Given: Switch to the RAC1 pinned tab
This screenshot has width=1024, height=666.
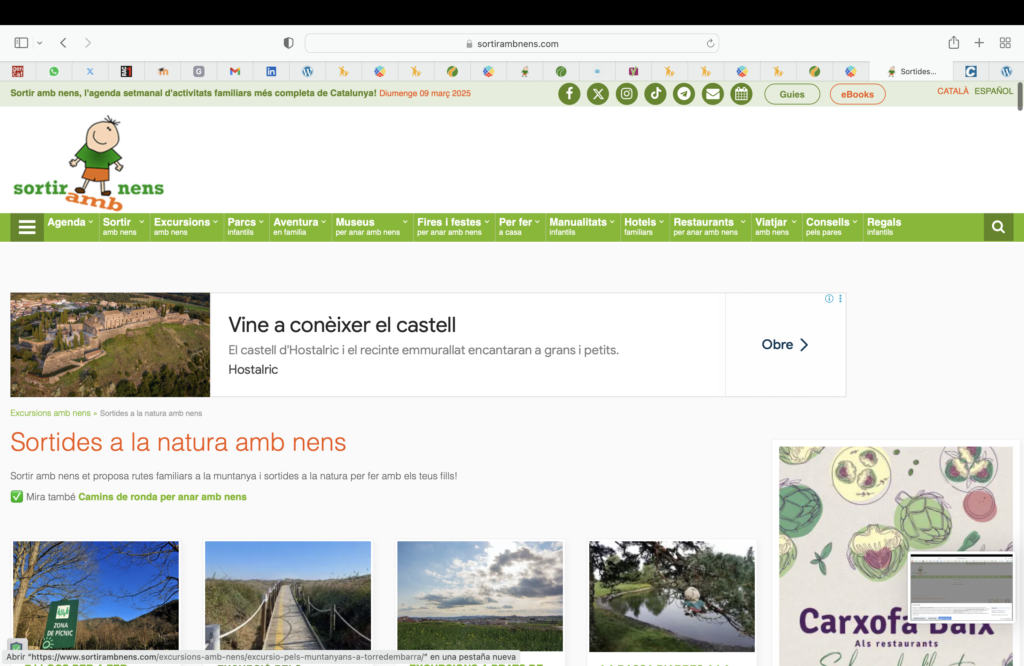Looking at the screenshot, I should click(126, 71).
